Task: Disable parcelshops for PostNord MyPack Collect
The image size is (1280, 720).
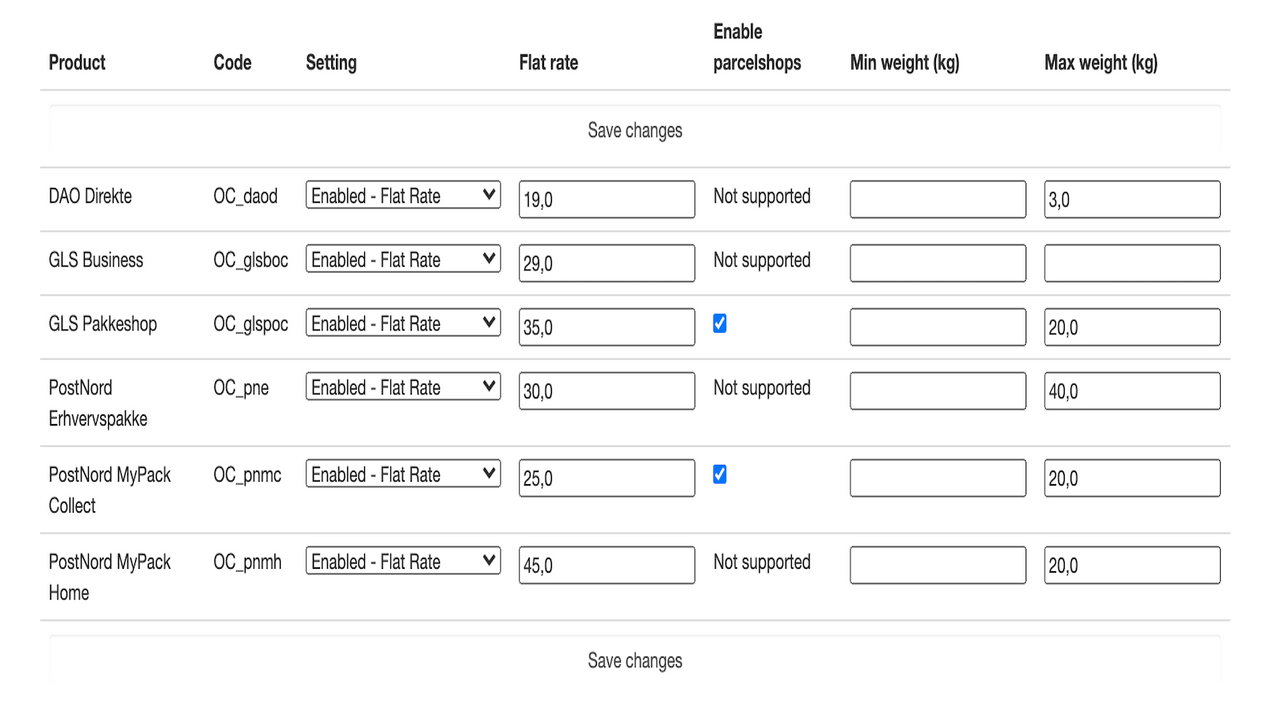Action: (x=720, y=475)
